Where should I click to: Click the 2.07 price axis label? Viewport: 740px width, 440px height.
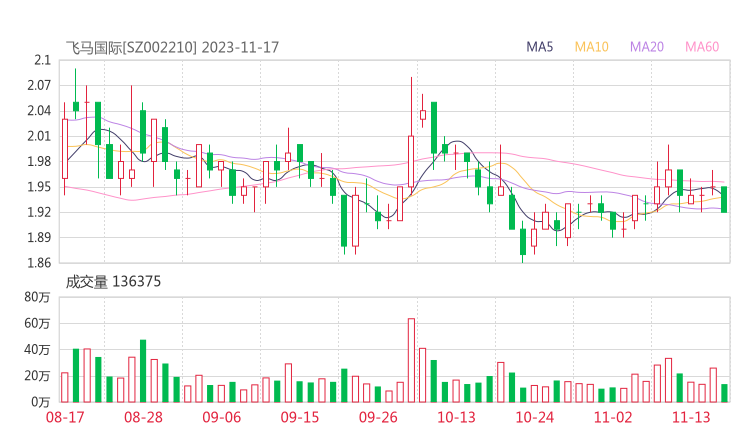(x=39, y=85)
